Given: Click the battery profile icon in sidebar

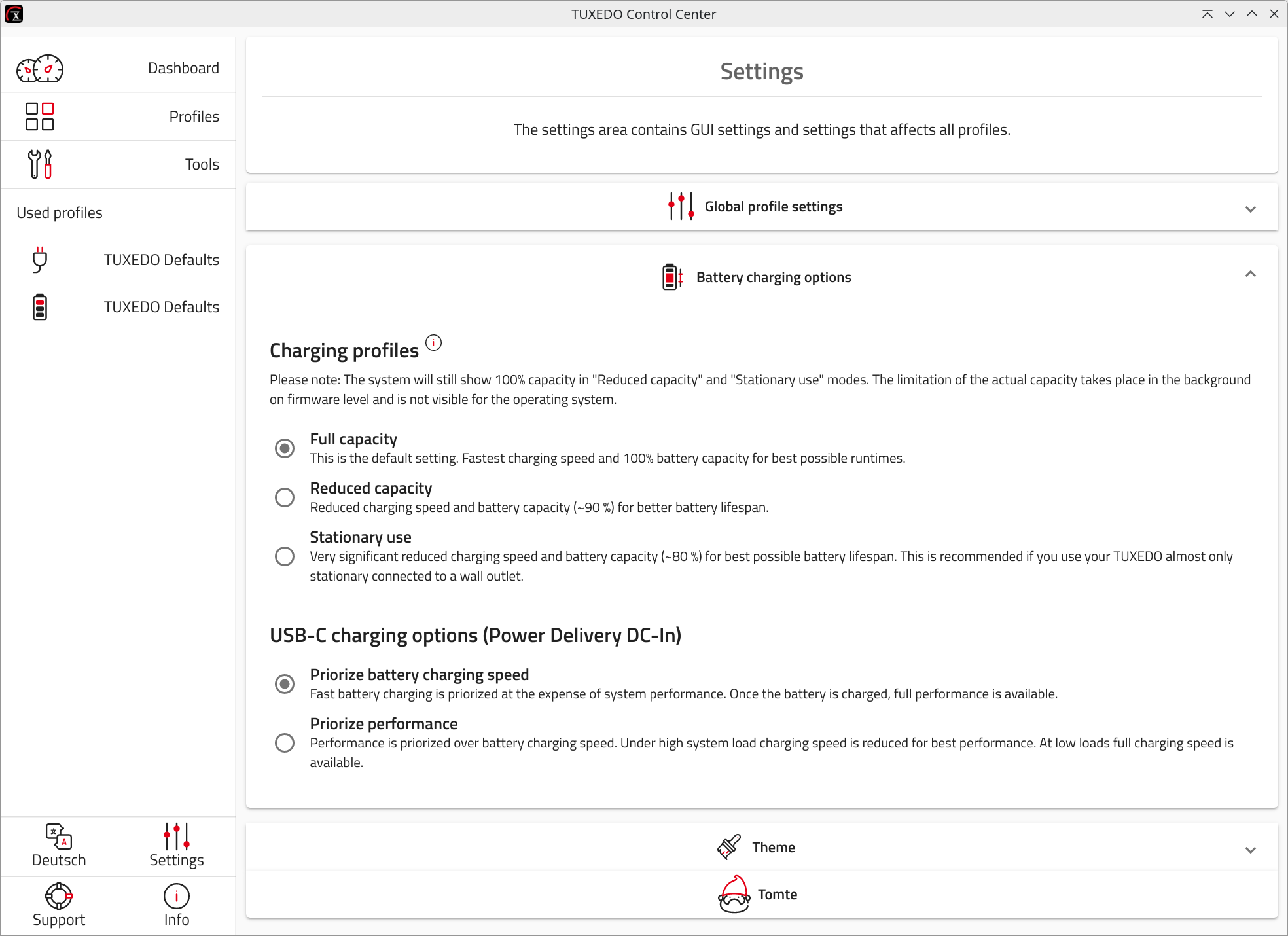Looking at the screenshot, I should tap(40, 307).
